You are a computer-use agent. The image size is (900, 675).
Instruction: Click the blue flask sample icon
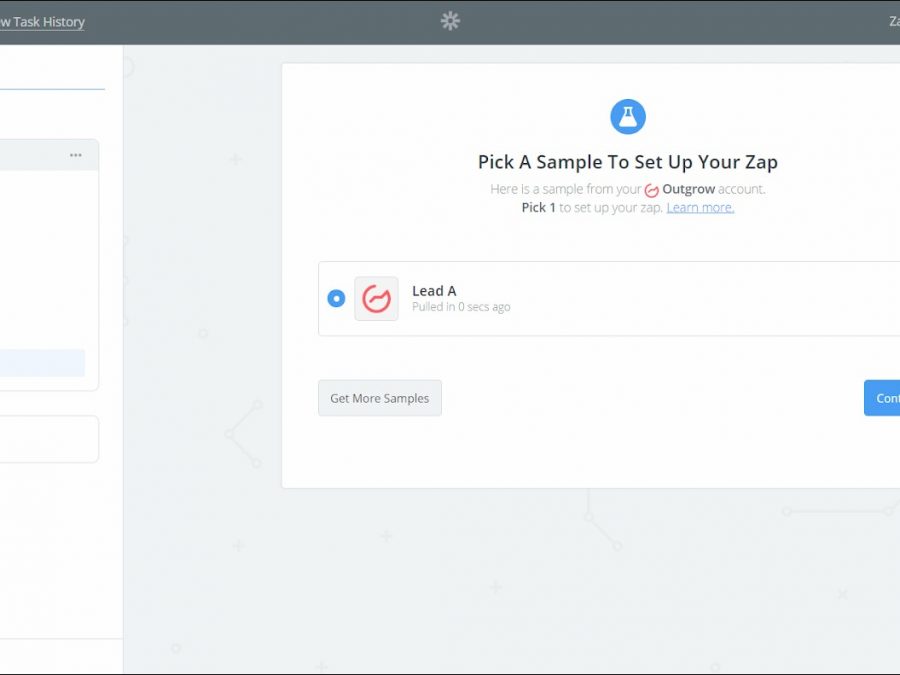[x=628, y=117]
